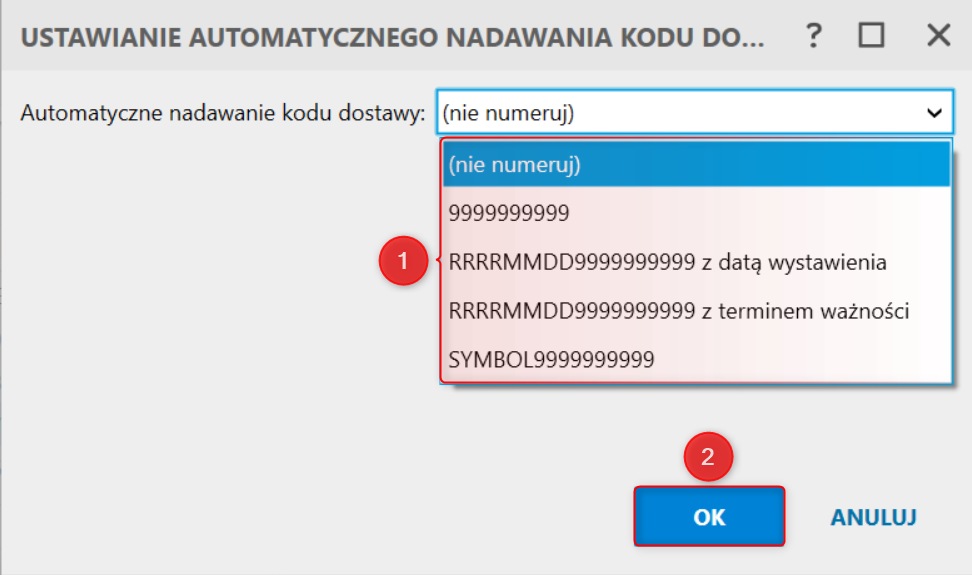
Task: Collapse the list using the combo box chevron
Action: tap(934, 113)
